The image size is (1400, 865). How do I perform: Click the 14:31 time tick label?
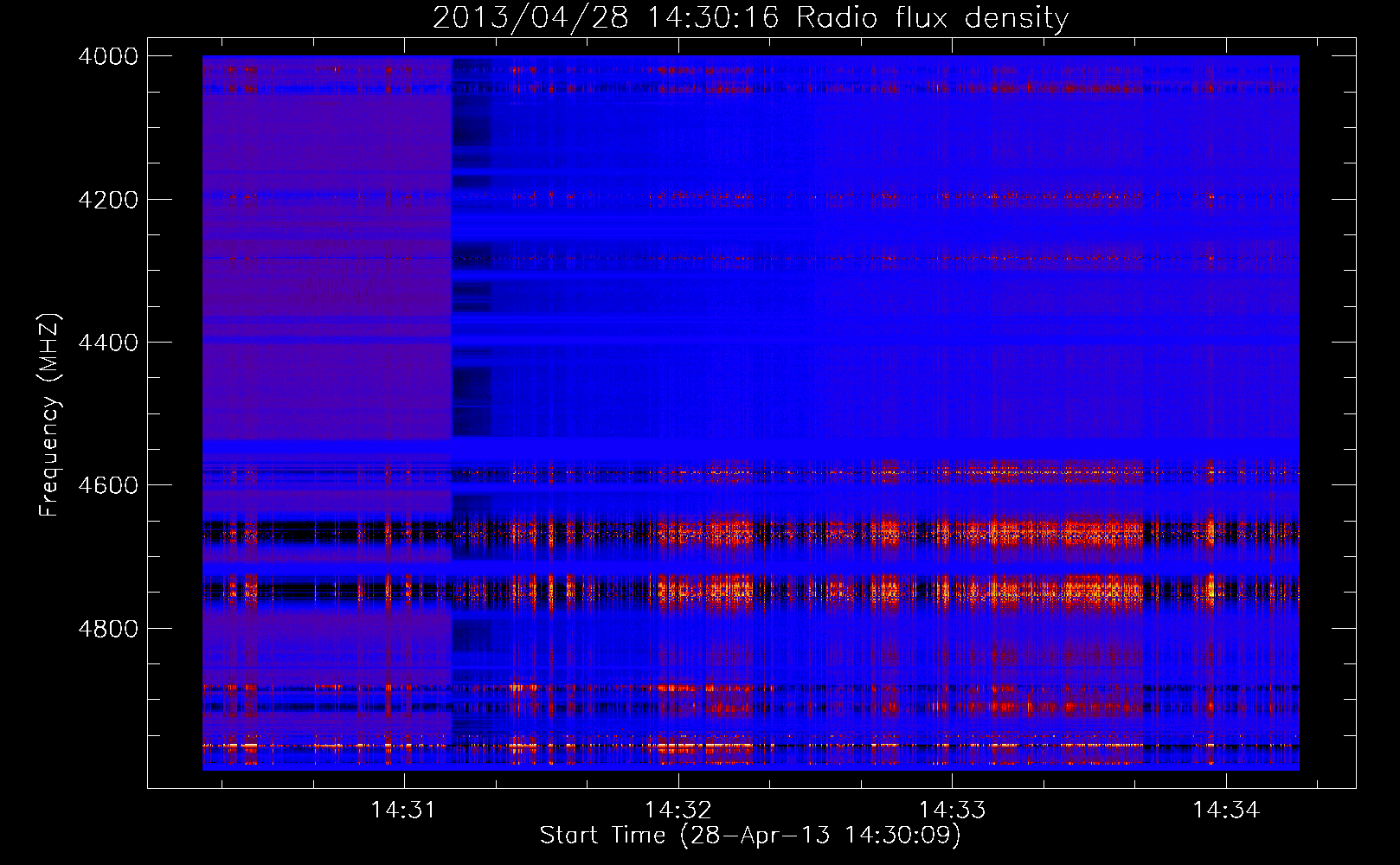click(x=403, y=811)
